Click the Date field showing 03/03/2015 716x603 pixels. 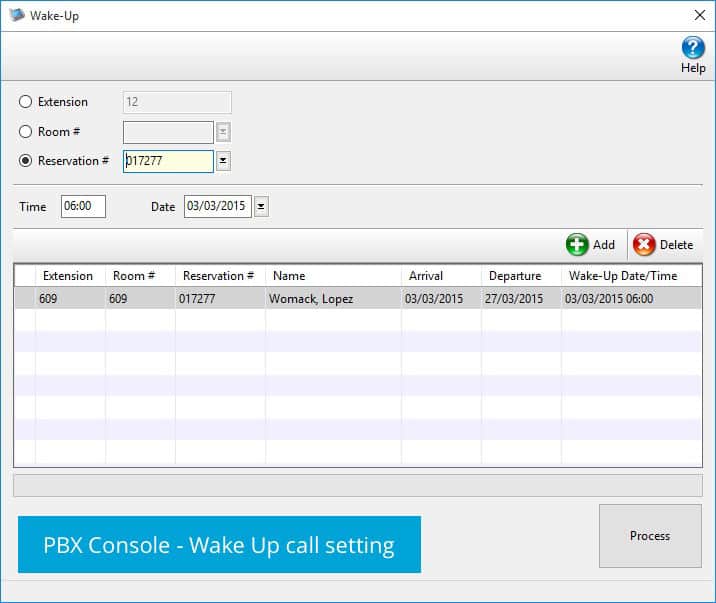point(217,207)
